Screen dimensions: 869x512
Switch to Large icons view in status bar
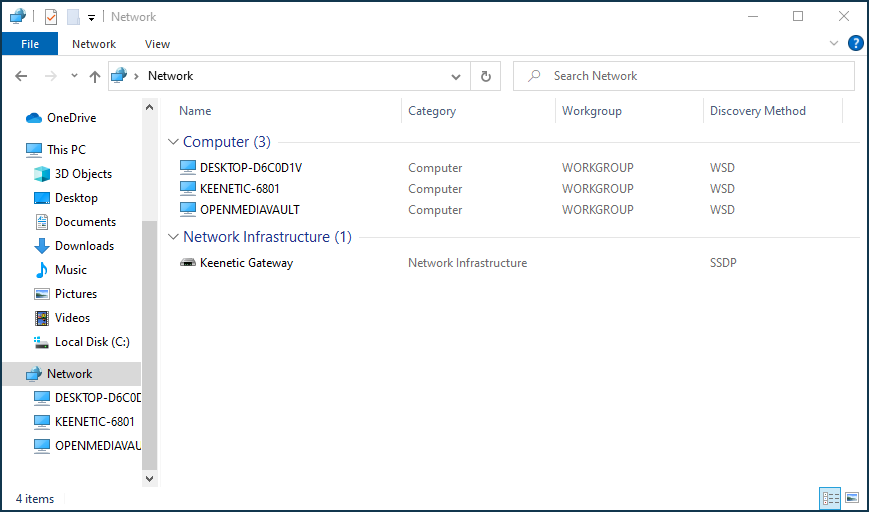(x=852, y=498)
